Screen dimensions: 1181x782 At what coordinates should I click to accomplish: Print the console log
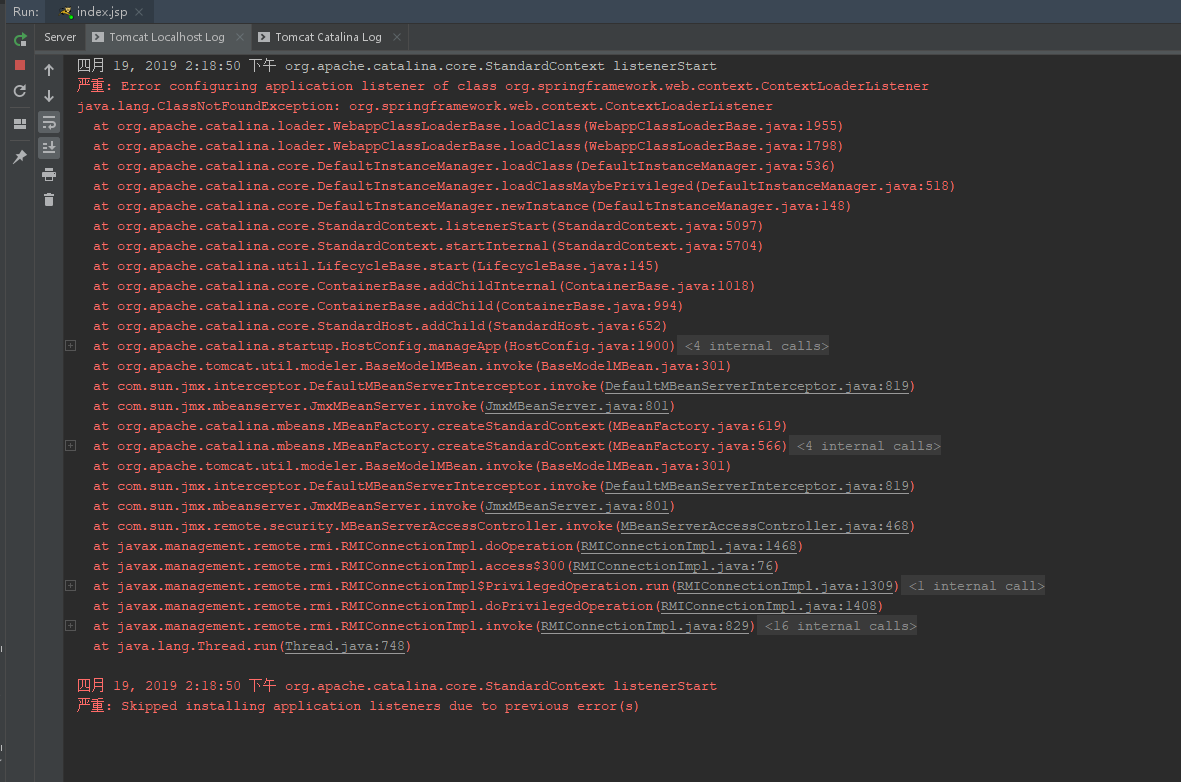click(49, 174)
